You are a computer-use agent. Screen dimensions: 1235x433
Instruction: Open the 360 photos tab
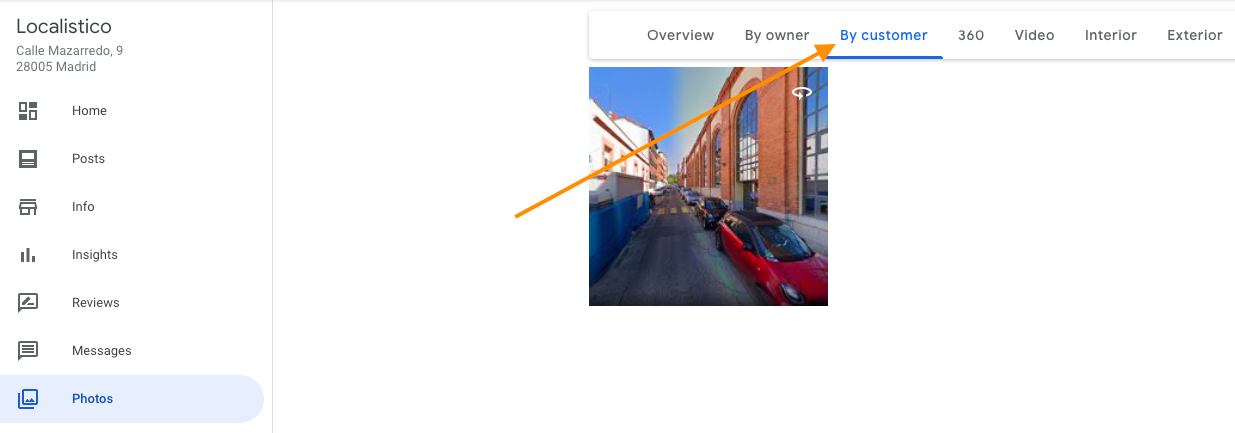pos(971,35)
